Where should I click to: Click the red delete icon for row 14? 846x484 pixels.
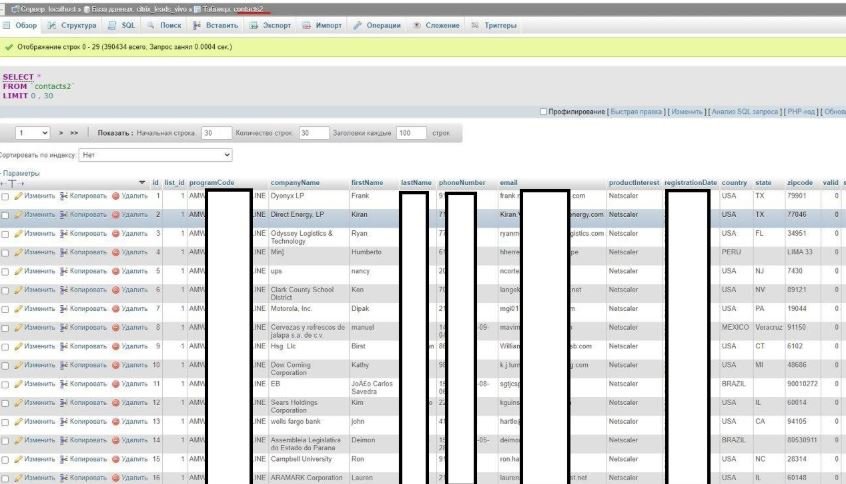point(115,440)
